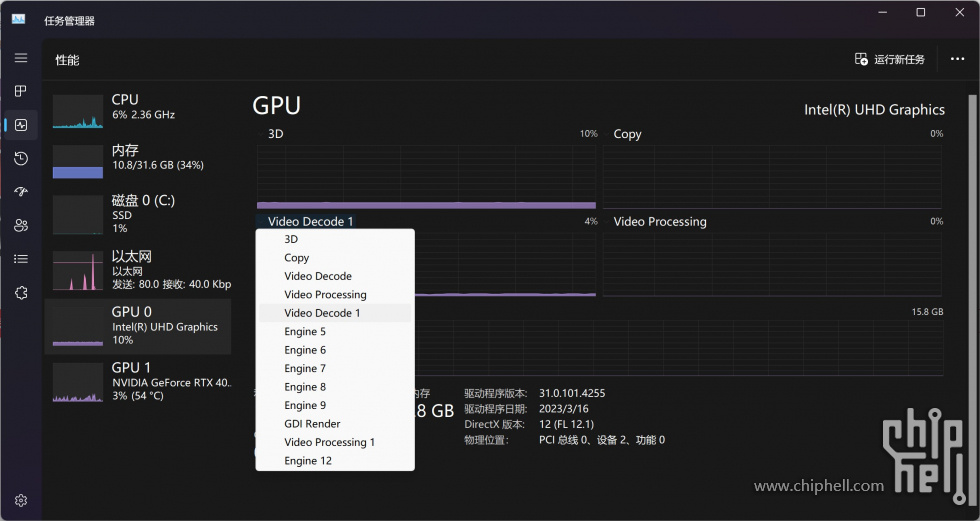Choose 3D from the engine list
Viewport: 980px width, 521px height.
[x=335, y=239]
